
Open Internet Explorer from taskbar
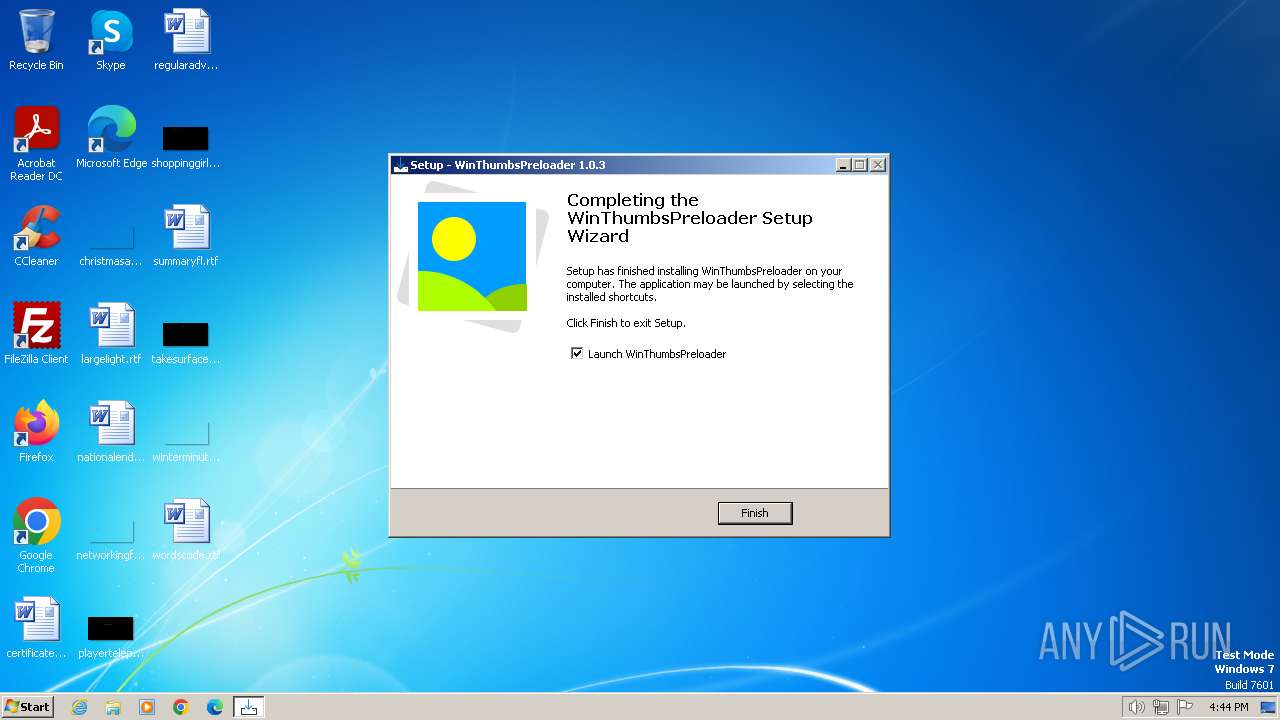point(79,707)
